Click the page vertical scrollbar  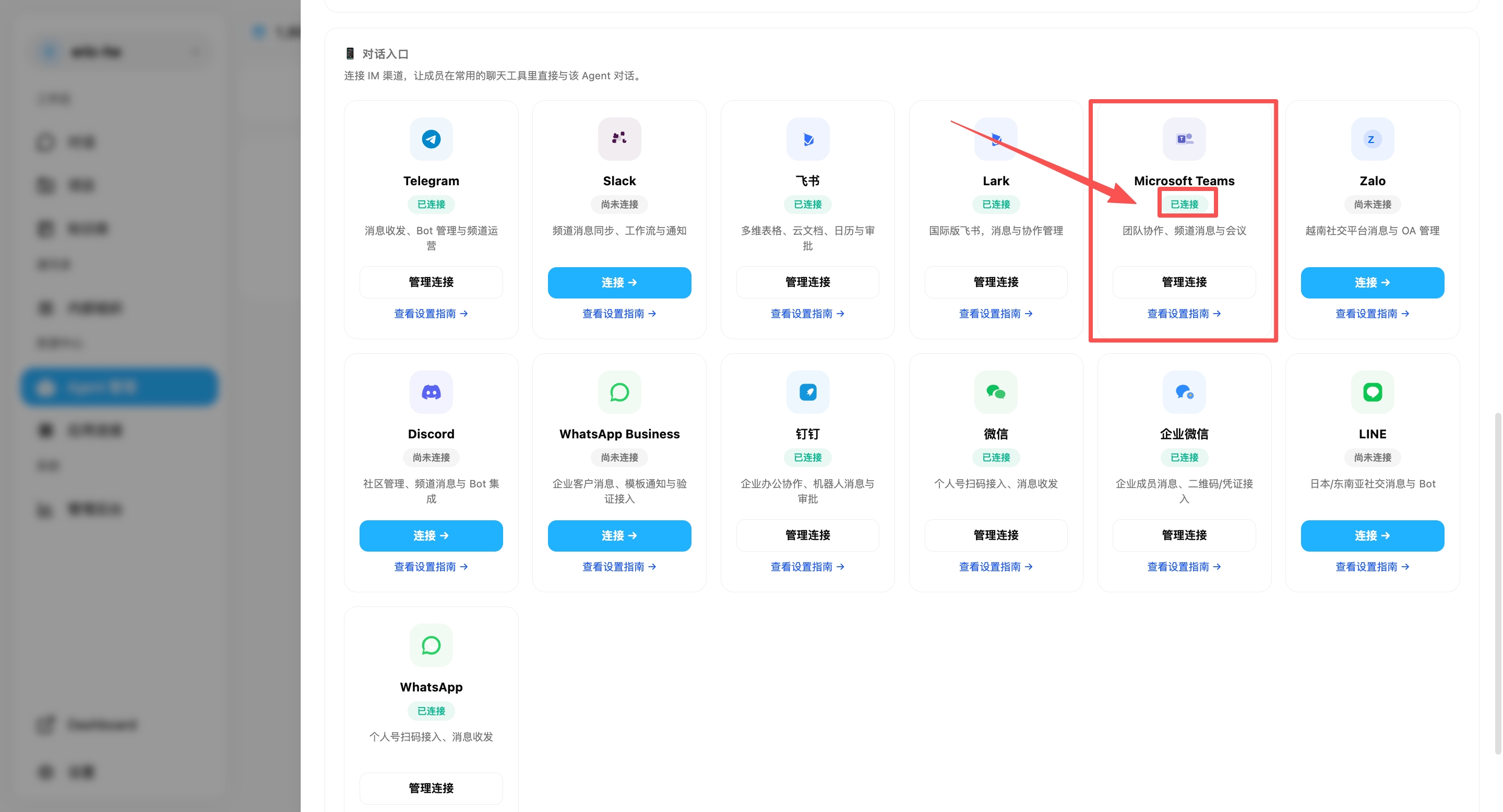(1497, 583)
